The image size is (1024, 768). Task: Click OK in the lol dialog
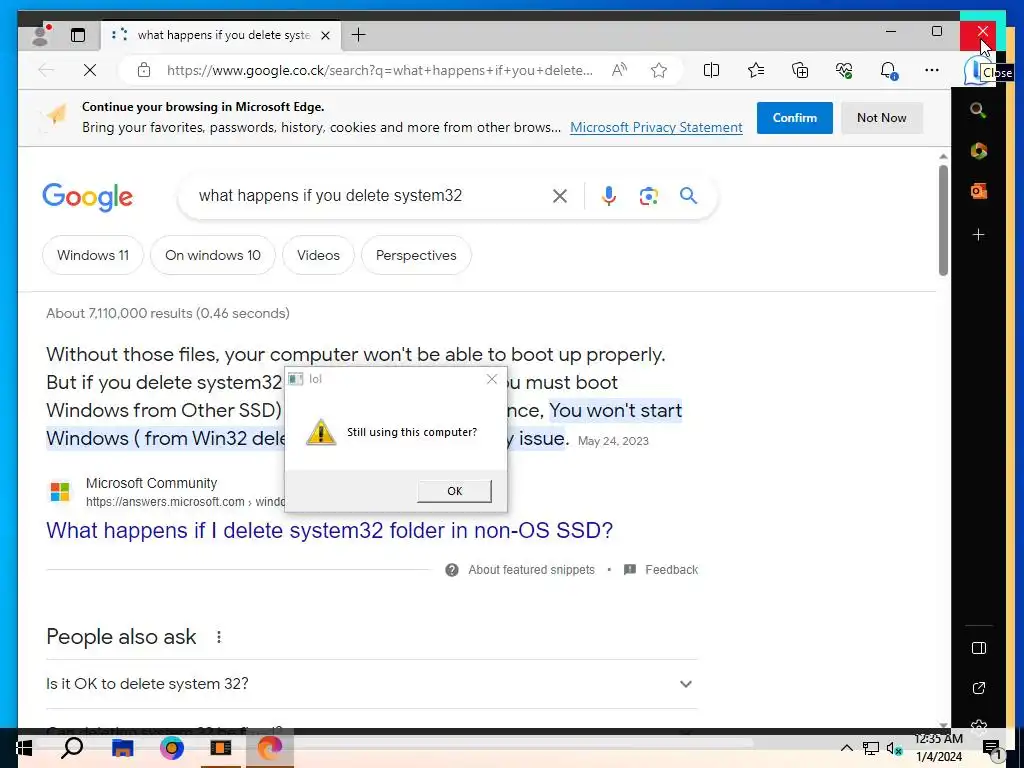click(455, 491)
